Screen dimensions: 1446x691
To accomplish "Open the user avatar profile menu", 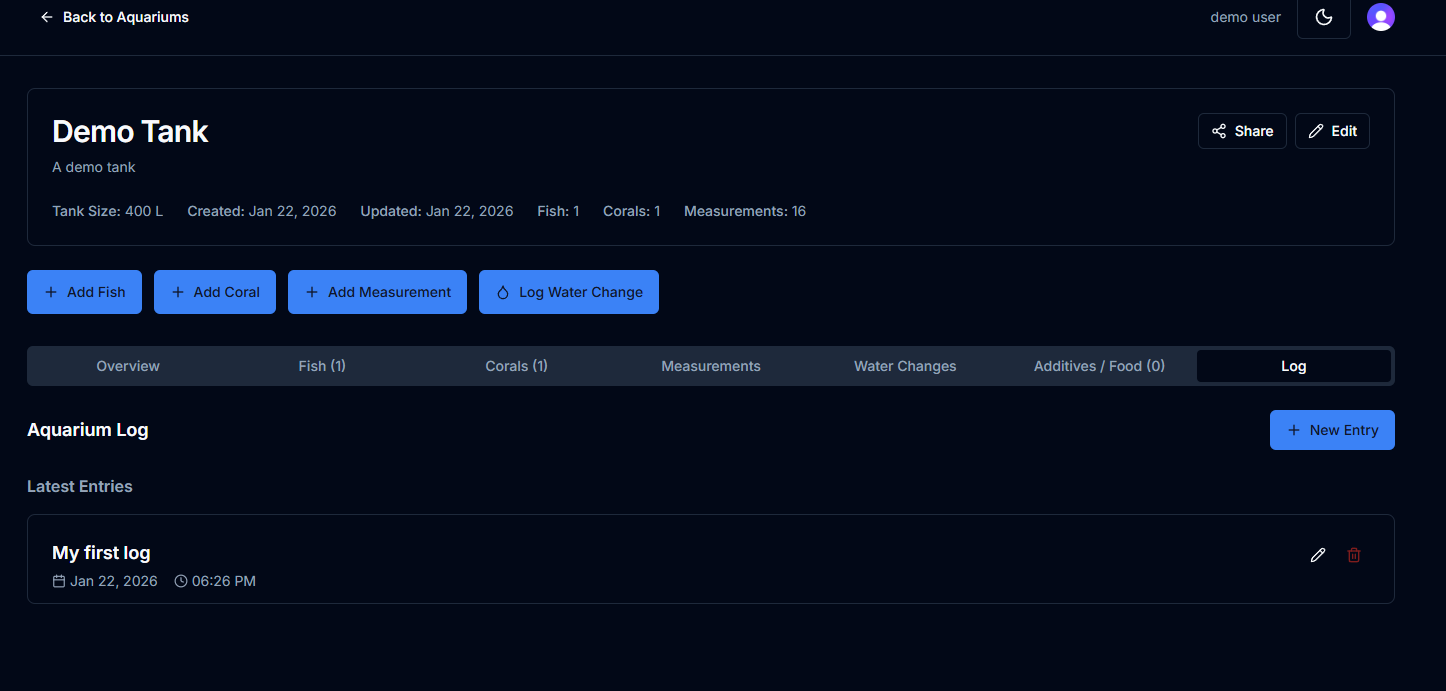I will pos(1380,17).
